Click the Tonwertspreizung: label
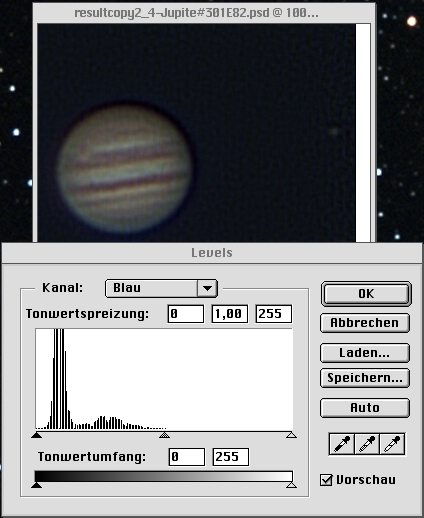424x518 pixels. (x=87, y=314)
